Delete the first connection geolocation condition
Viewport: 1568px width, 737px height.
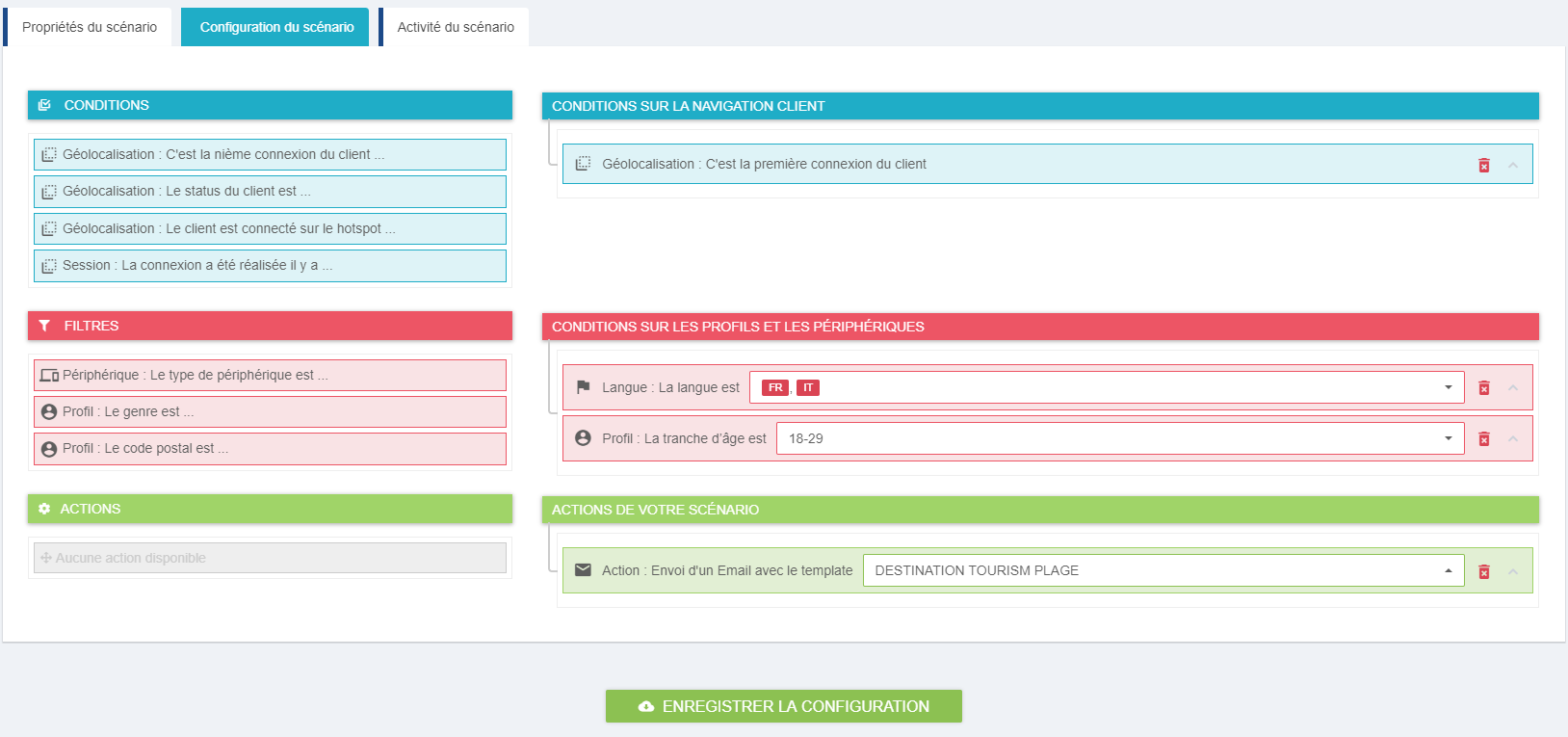tap(1483, 166)
